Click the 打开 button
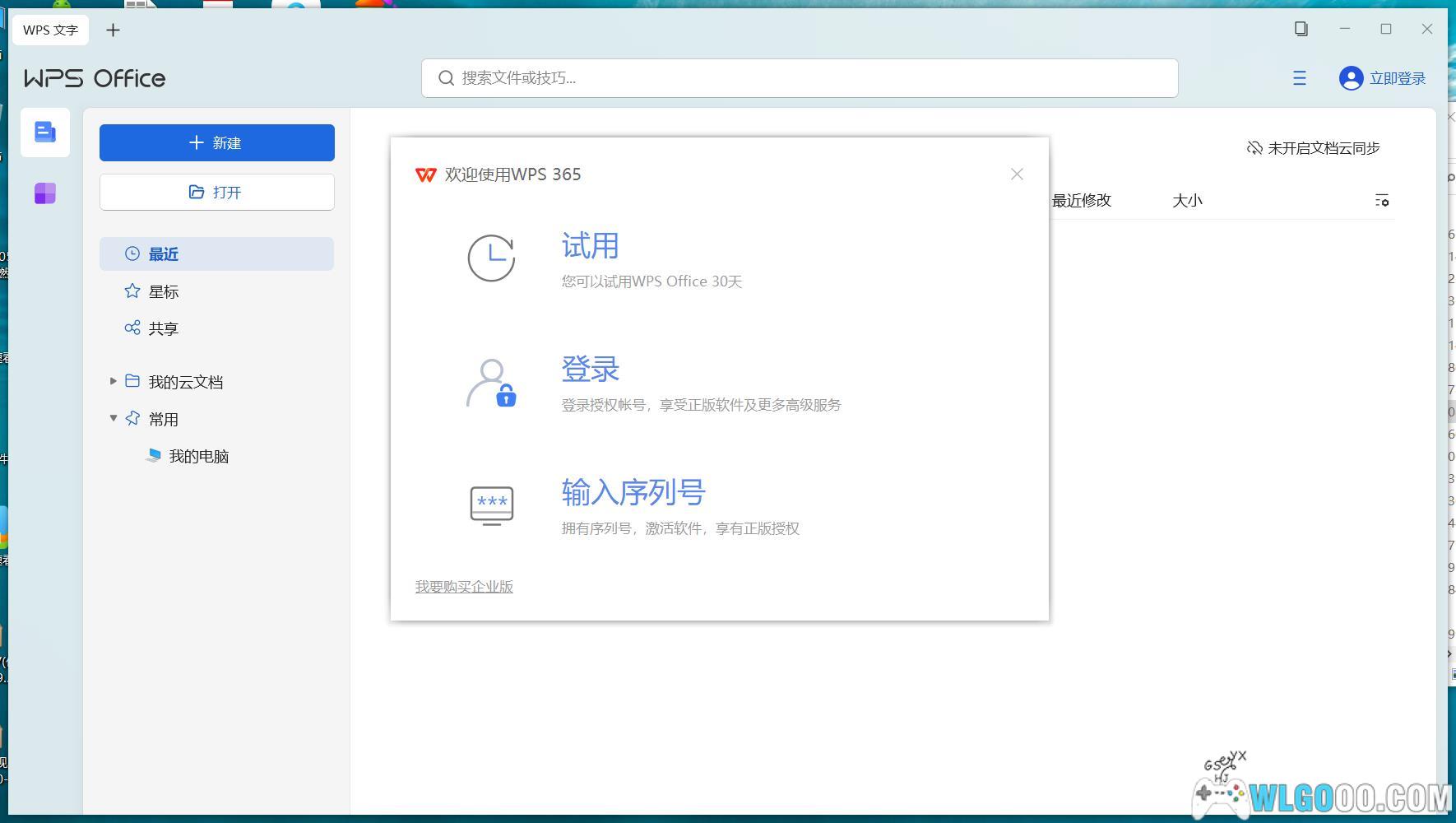This screenshot has height=823, width=1456. 216,192
